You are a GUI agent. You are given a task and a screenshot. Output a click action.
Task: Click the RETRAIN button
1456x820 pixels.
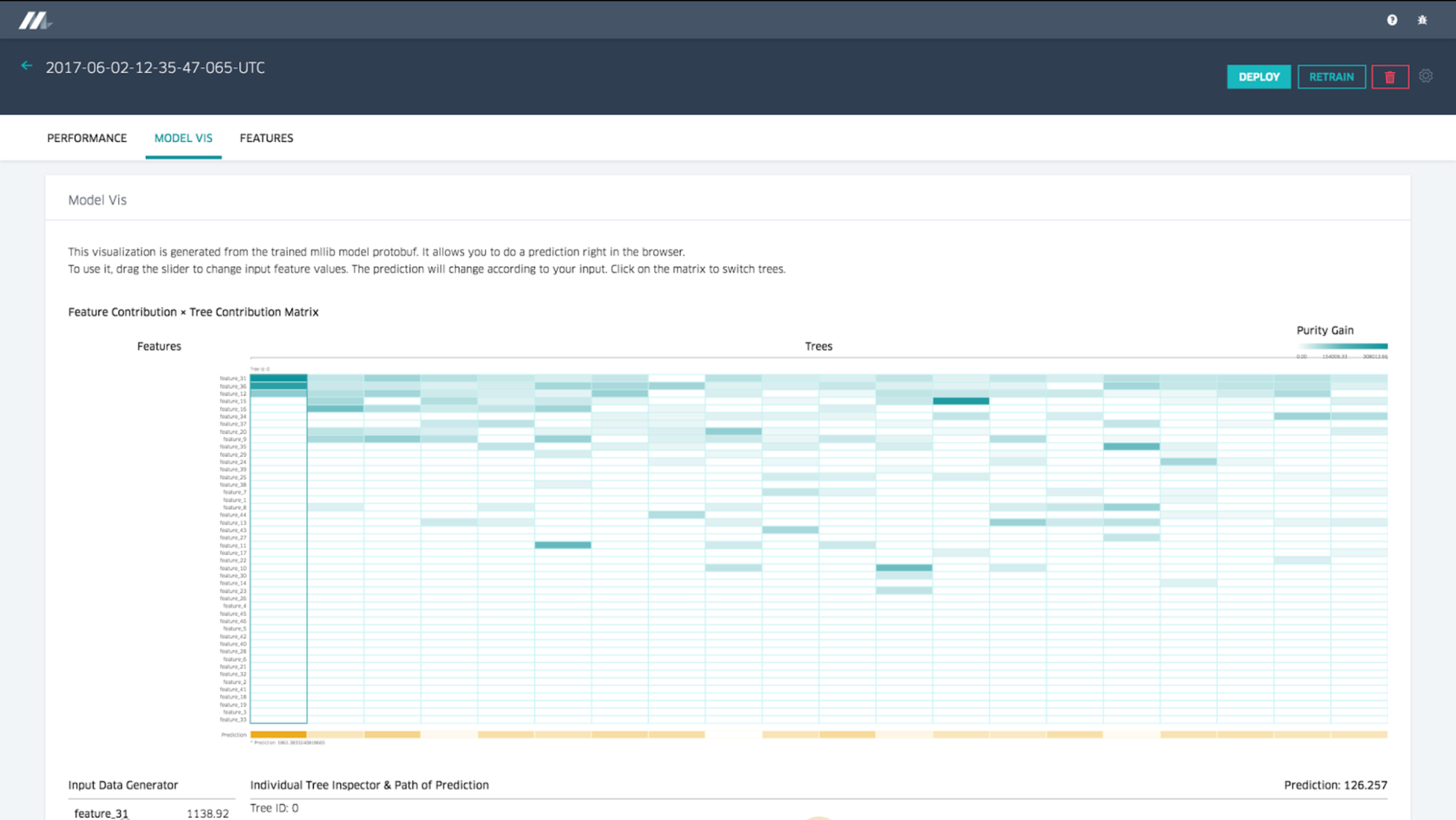1331,76
